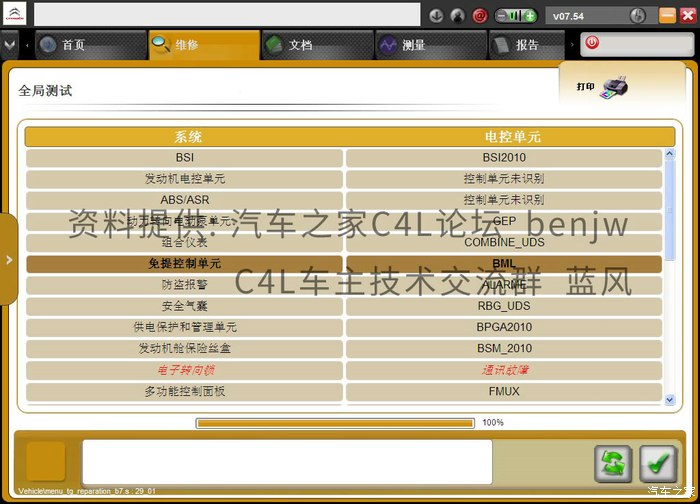
Task: Click the download arrow icon in title bar
Action: click(x=436, y=16)
